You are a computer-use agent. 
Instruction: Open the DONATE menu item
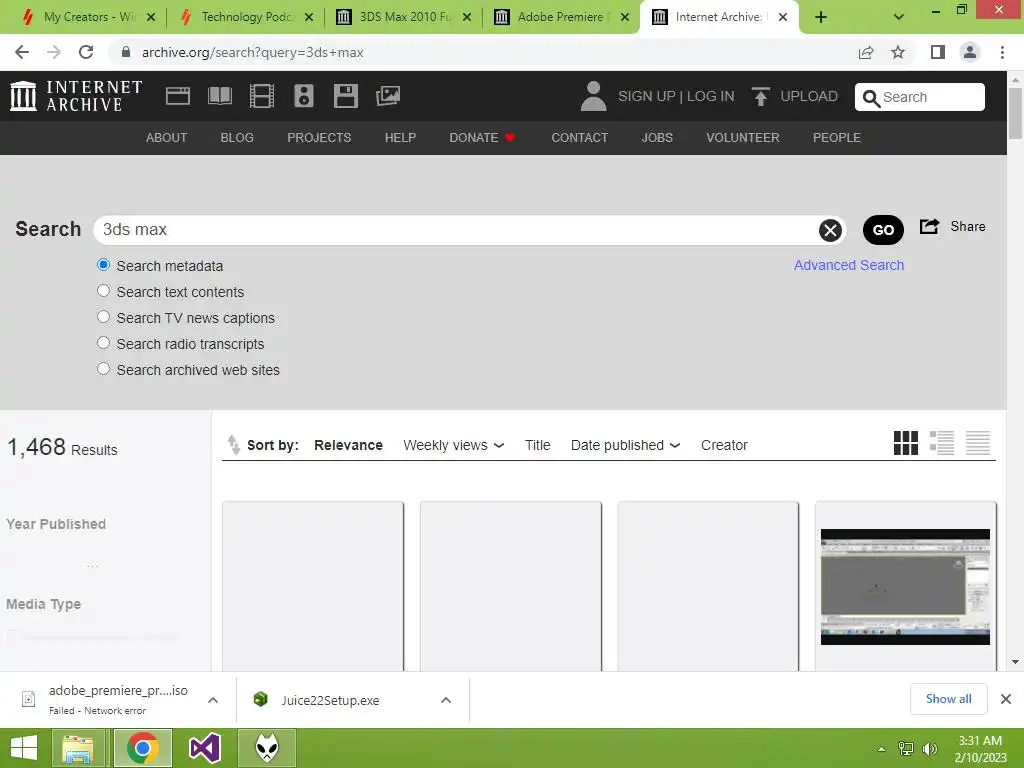point(482,138)
